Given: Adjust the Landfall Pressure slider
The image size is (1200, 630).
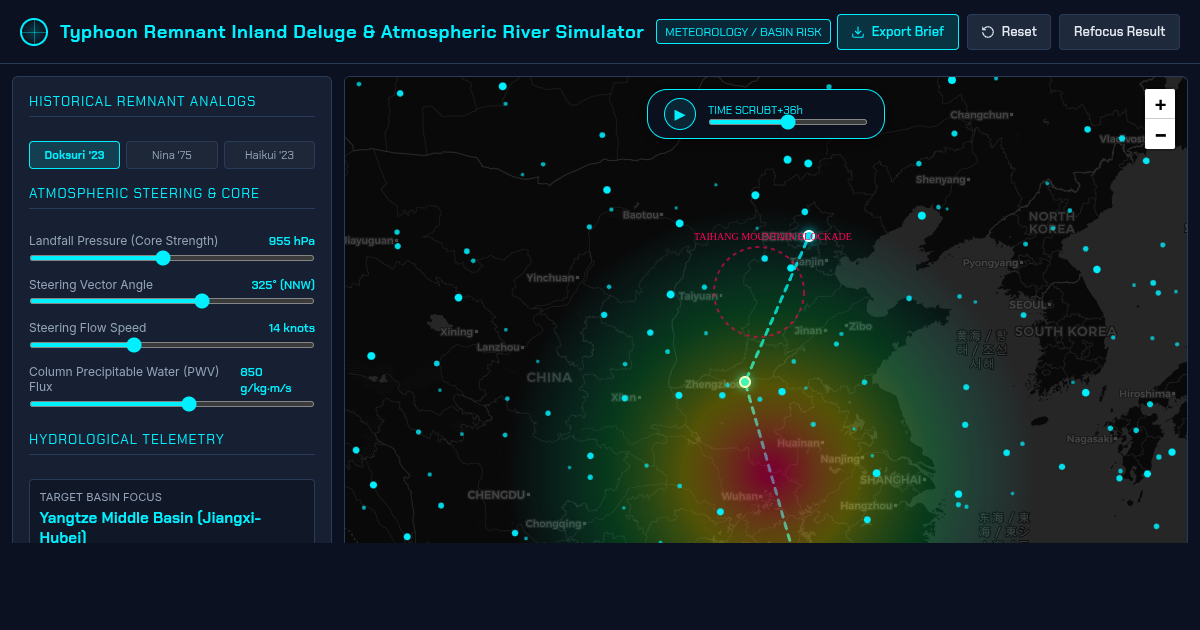Looking at the screenshot, I should [x=172, y=258].
